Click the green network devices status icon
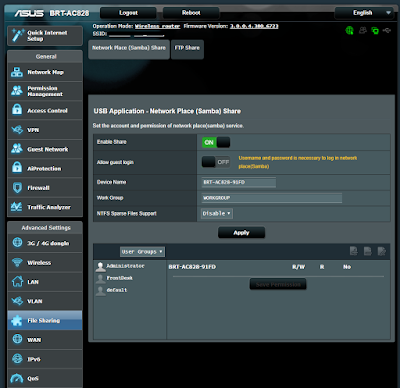 pos(375,31)
